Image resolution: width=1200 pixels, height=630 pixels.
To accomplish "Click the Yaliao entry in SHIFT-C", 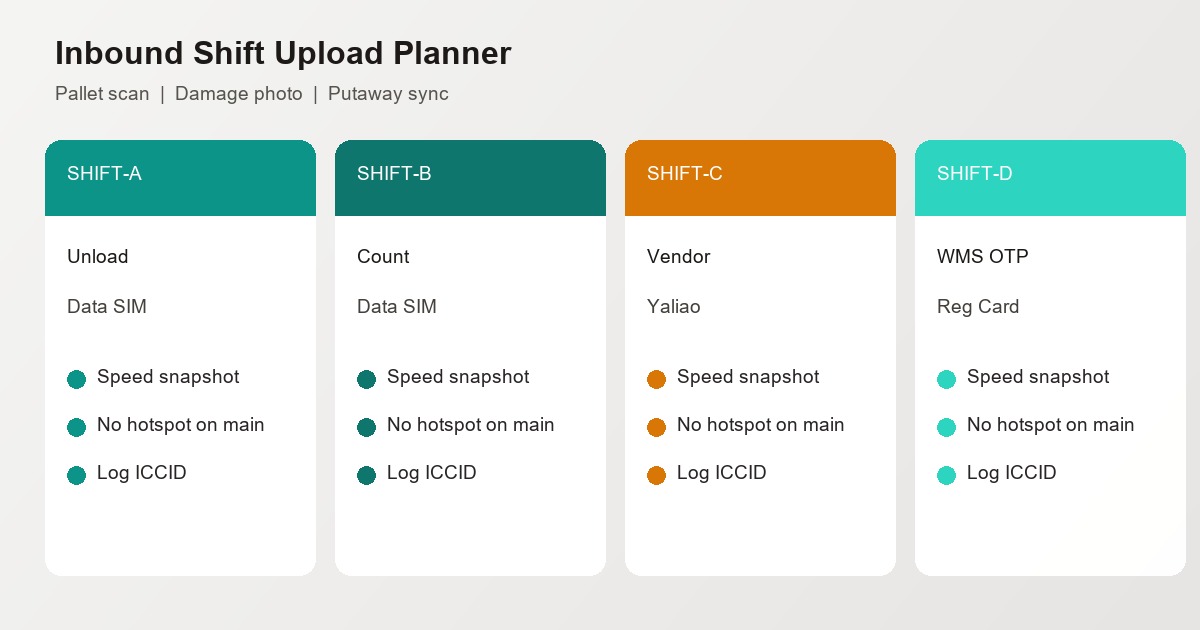I will click(x=674, y=307).
